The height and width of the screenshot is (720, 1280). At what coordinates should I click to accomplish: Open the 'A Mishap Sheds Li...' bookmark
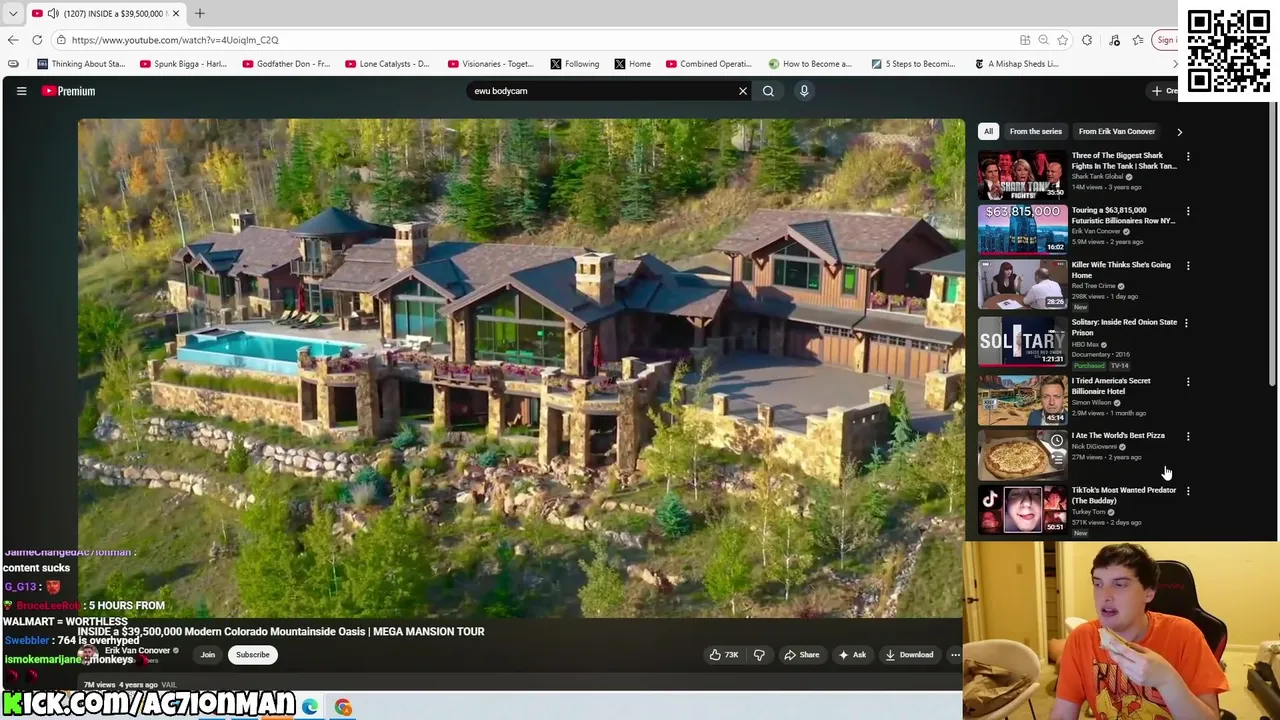pyautogui.click(x=1016, y=64)
